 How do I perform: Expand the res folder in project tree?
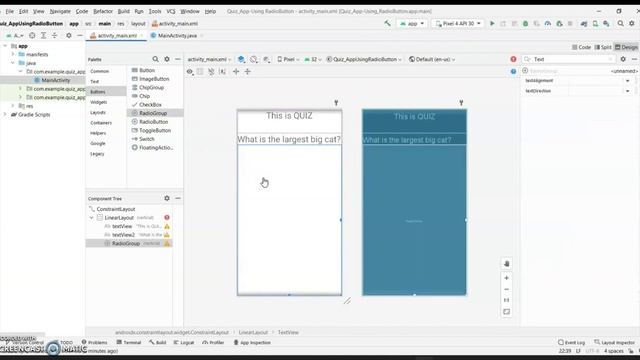13,106
